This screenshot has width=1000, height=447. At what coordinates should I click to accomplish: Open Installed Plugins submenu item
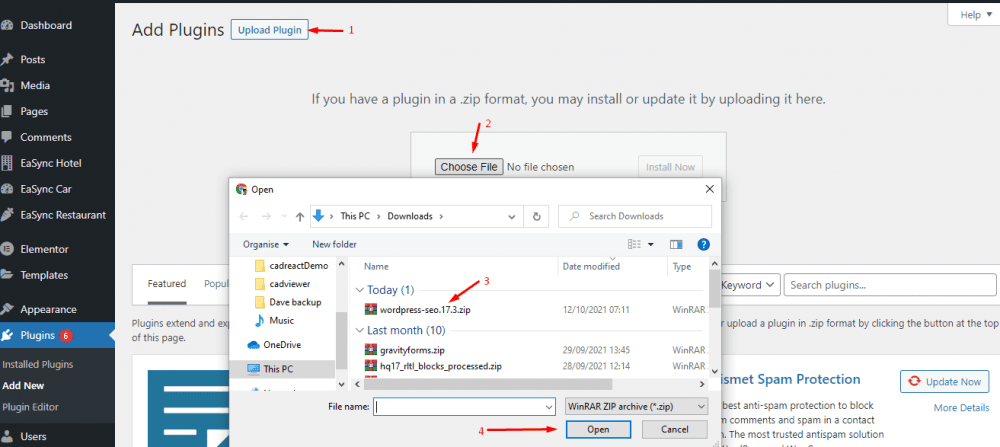[x=38, y=365]
